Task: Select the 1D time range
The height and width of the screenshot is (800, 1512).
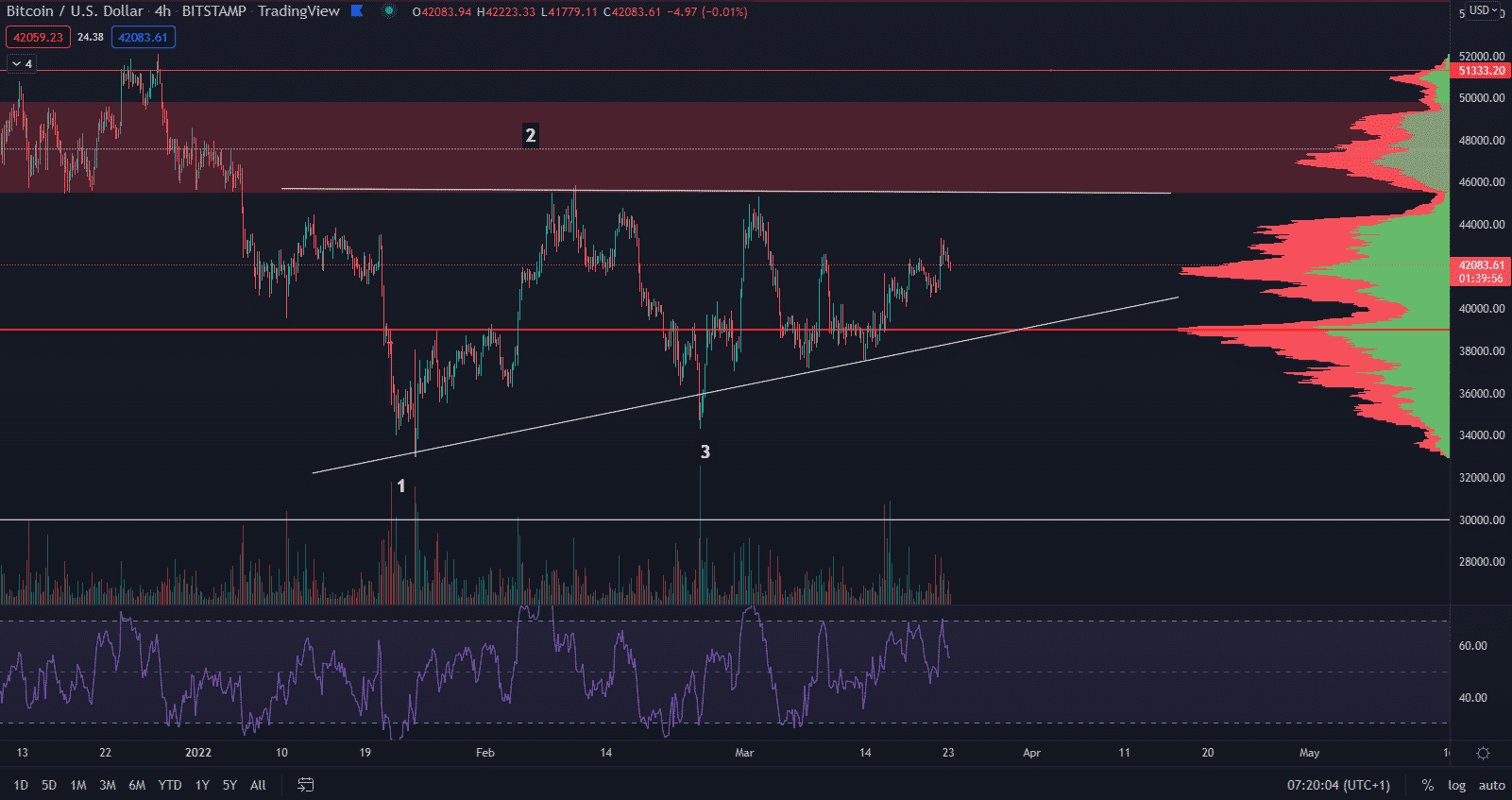Action: coord(21,785)
